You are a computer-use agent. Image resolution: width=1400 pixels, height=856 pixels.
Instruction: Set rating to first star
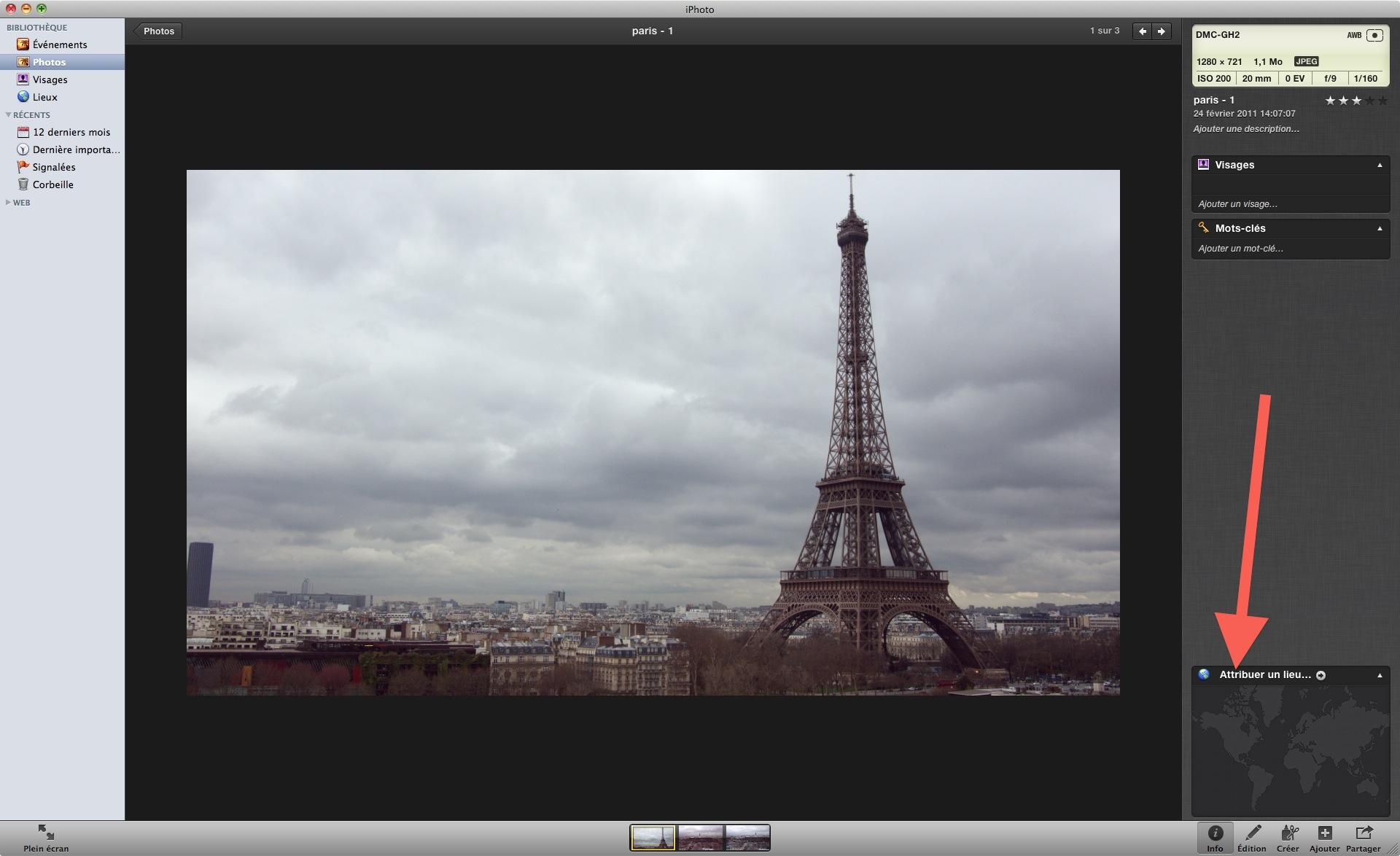click(x=1331, y=101)
